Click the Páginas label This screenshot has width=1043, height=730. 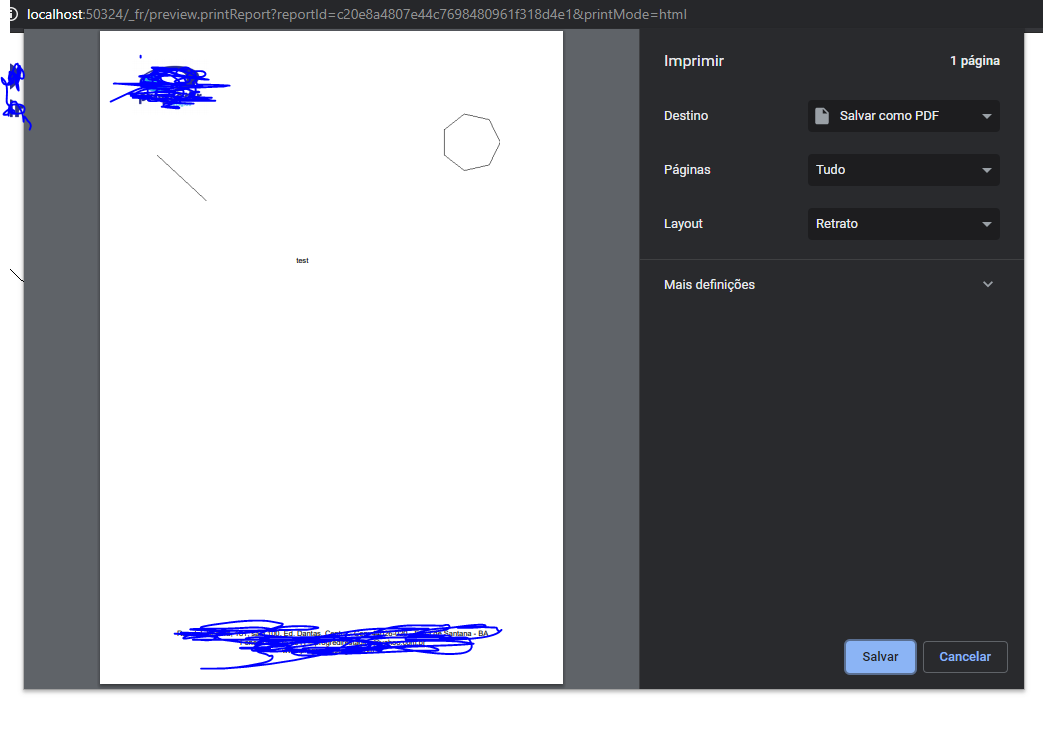coord(686,170)
